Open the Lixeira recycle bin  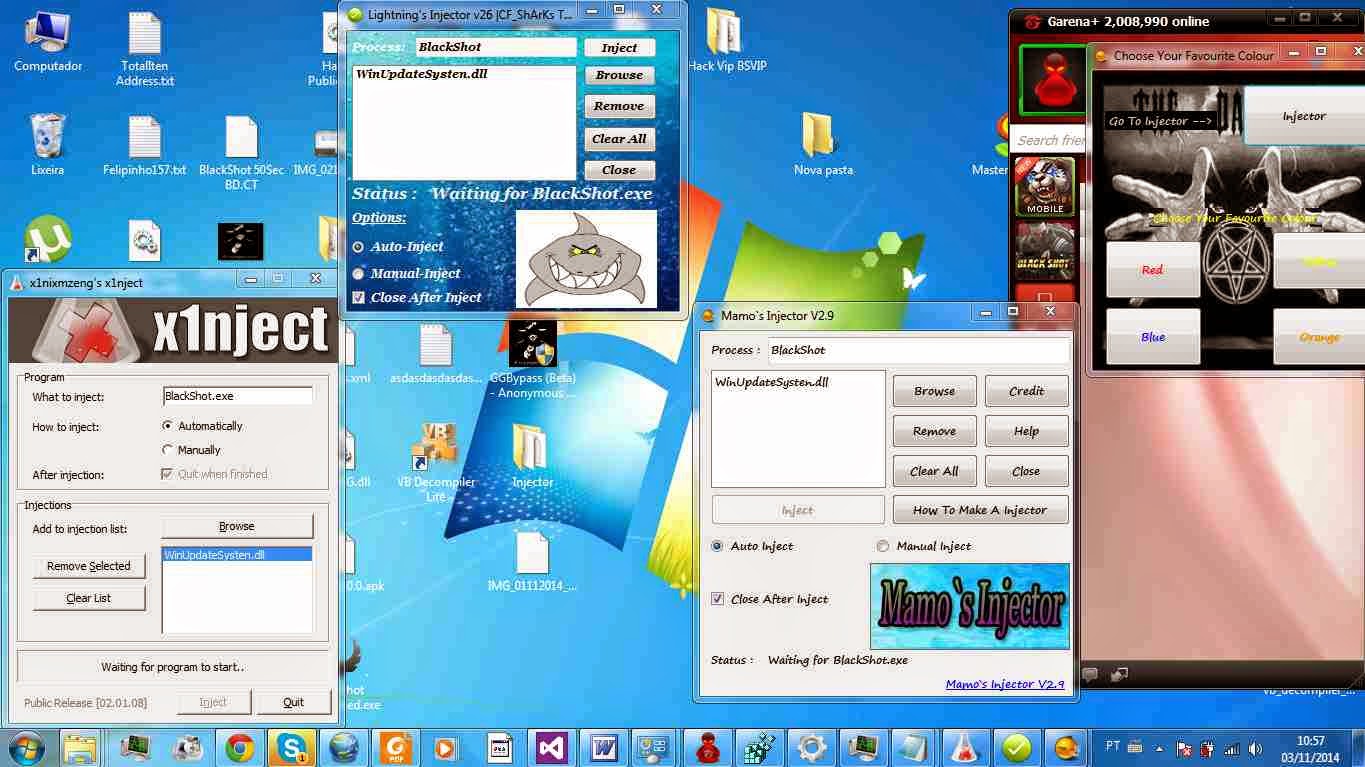[x=48, y=145]
